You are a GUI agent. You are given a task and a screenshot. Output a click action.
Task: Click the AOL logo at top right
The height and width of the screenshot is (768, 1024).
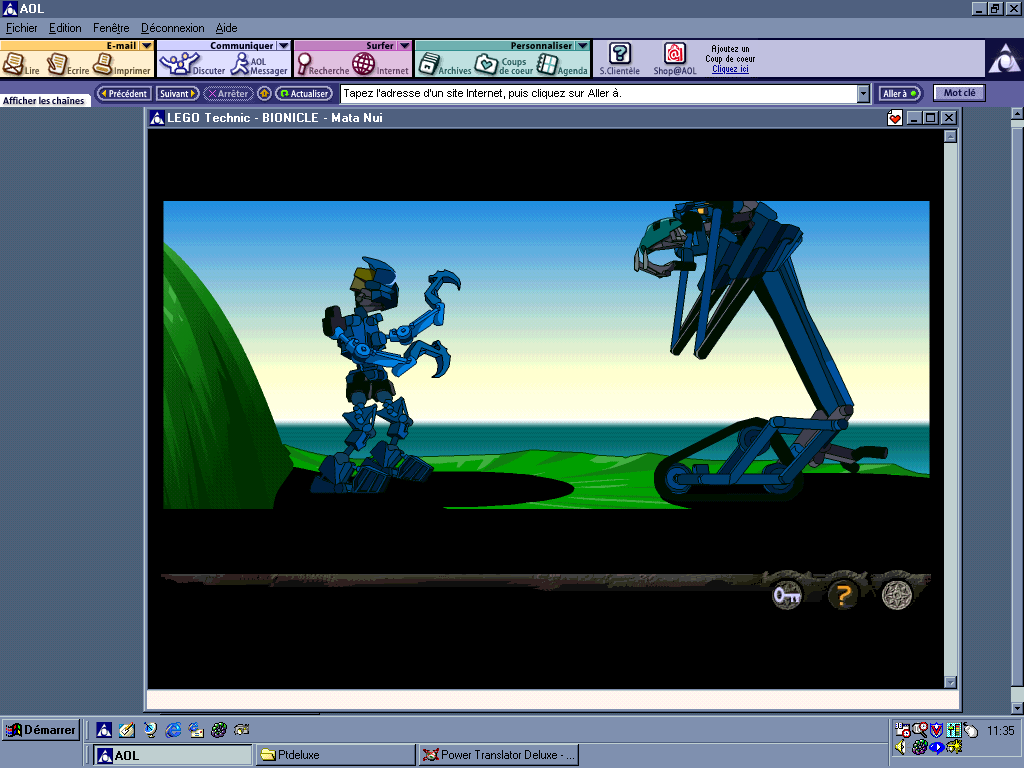1004,59
